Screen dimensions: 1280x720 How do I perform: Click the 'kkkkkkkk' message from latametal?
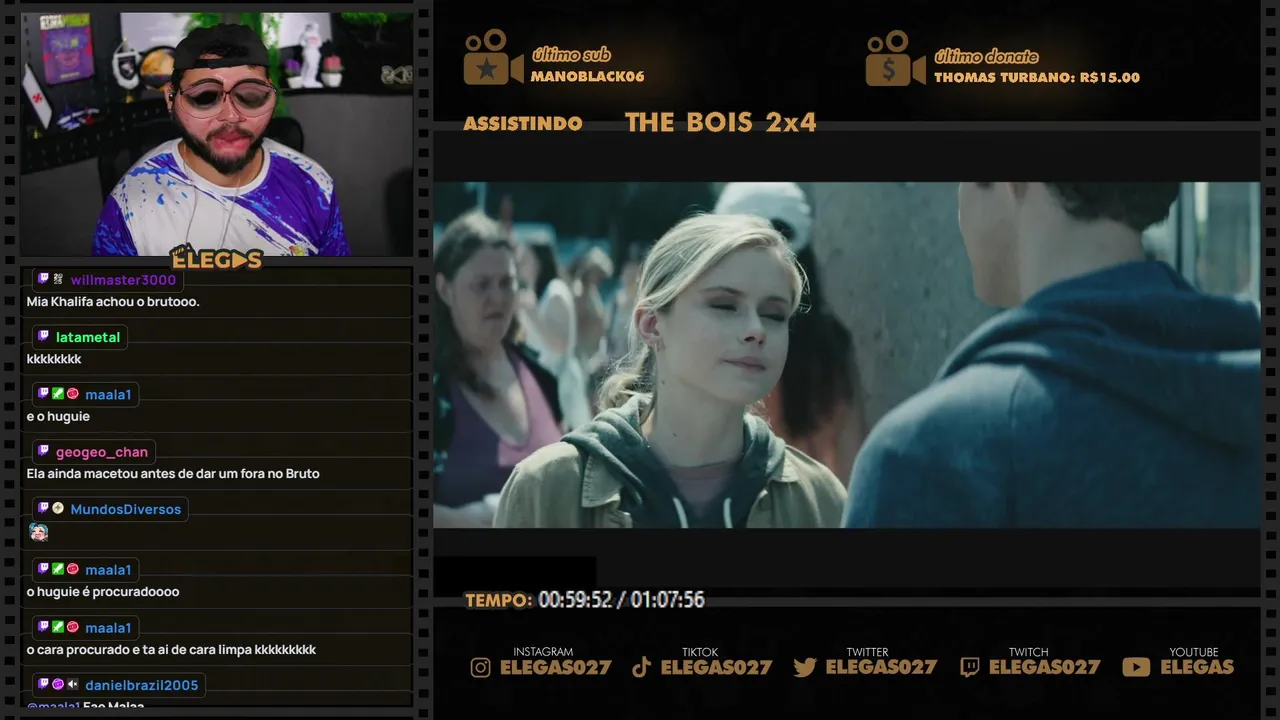coord(54,359)
